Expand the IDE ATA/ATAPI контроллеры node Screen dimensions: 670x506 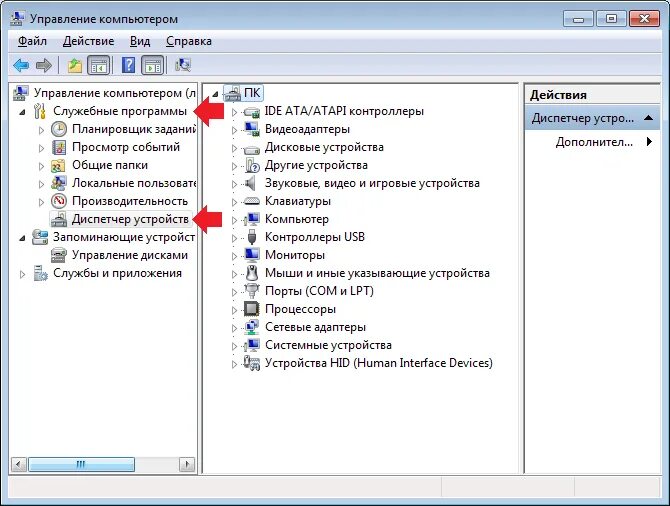[x=234, y=112]
